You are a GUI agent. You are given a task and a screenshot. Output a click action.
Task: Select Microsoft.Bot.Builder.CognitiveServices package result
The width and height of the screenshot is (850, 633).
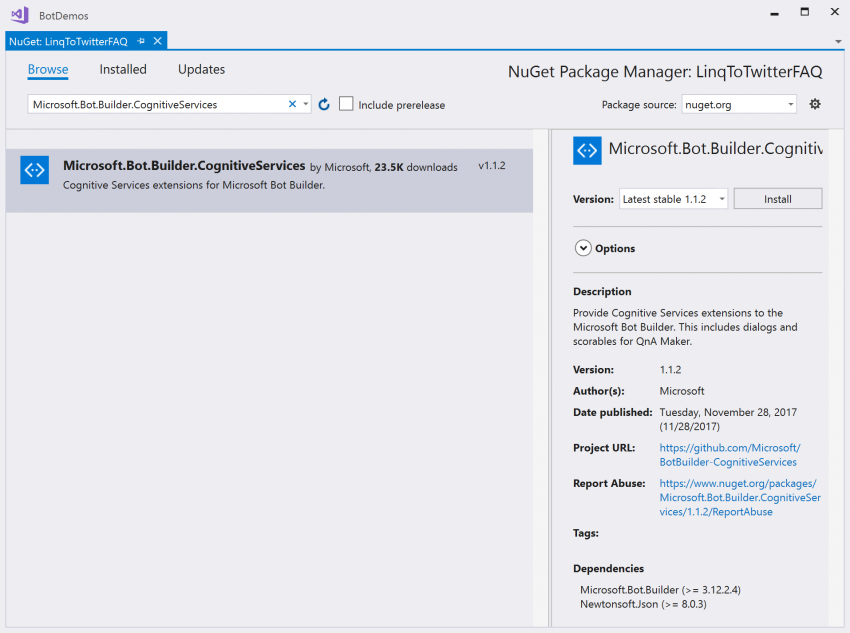tap(269, 180)
